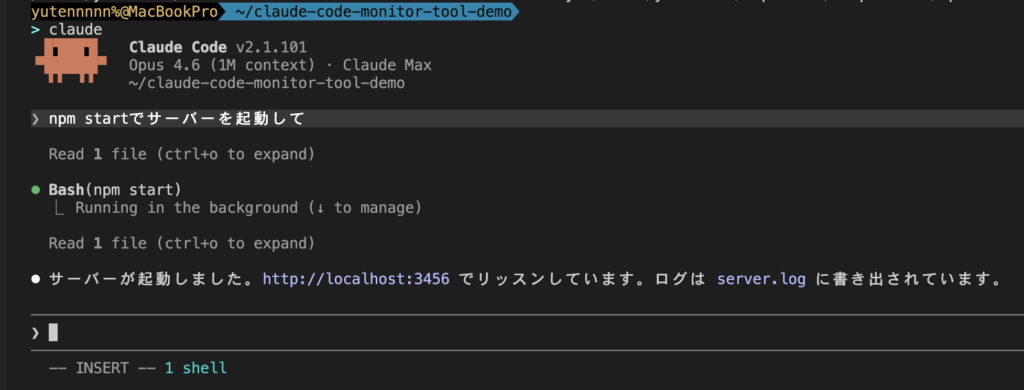Image resolution: width=1024 pixels, height=390 pixels.
Task: Click the green status dot beside Bash(npm start)
Action: [36, 190]
